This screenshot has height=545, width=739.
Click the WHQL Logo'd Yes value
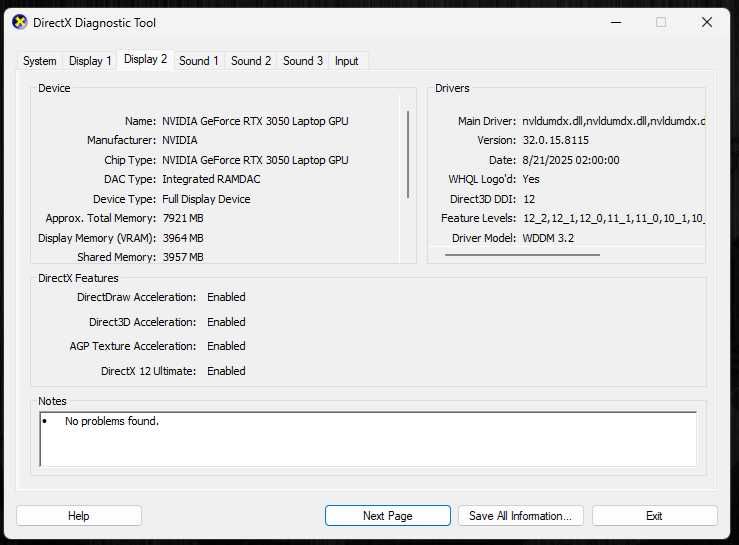[531, 179]
